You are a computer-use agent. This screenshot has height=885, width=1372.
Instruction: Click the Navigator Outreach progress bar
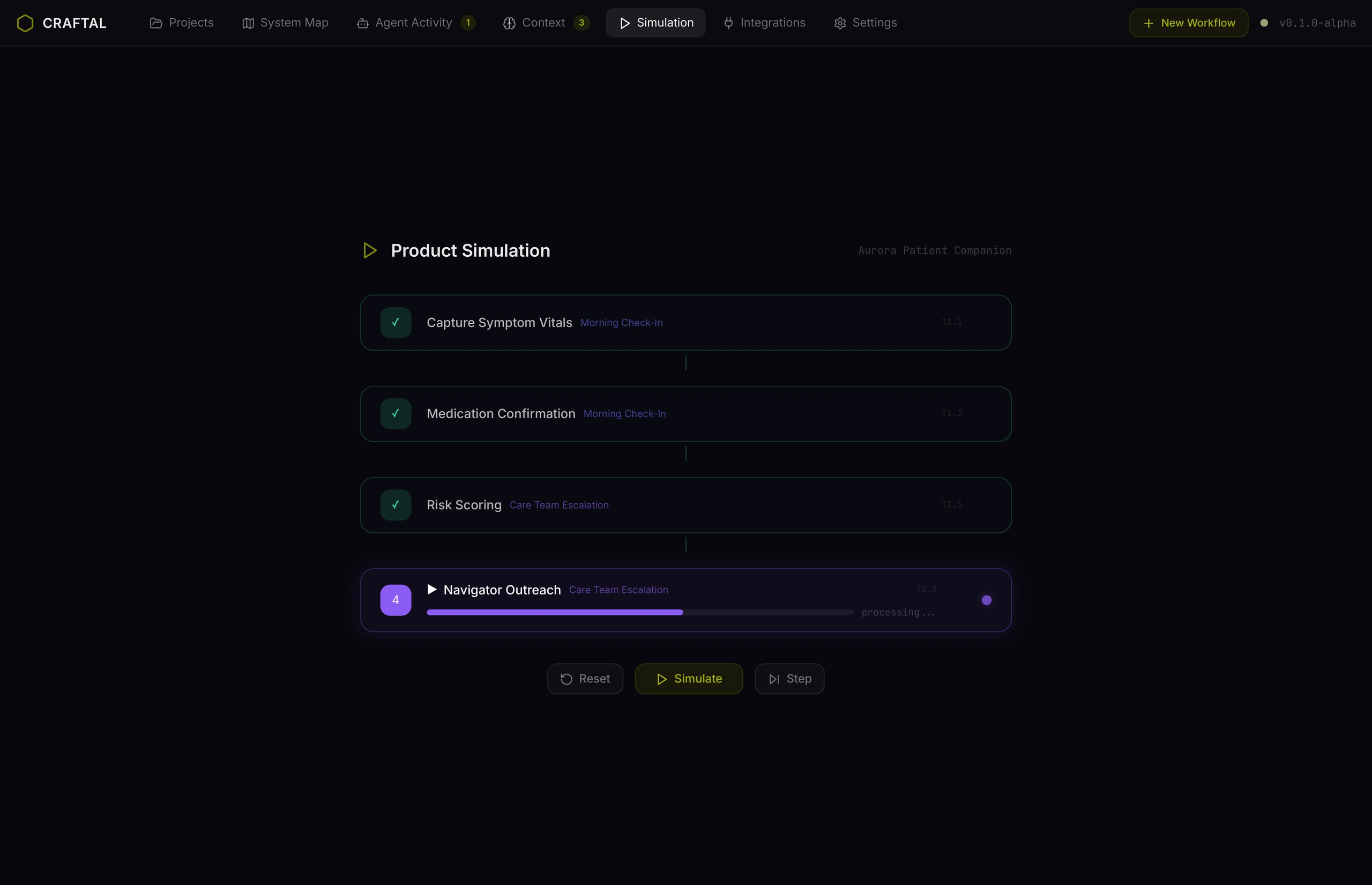[640, 612]
